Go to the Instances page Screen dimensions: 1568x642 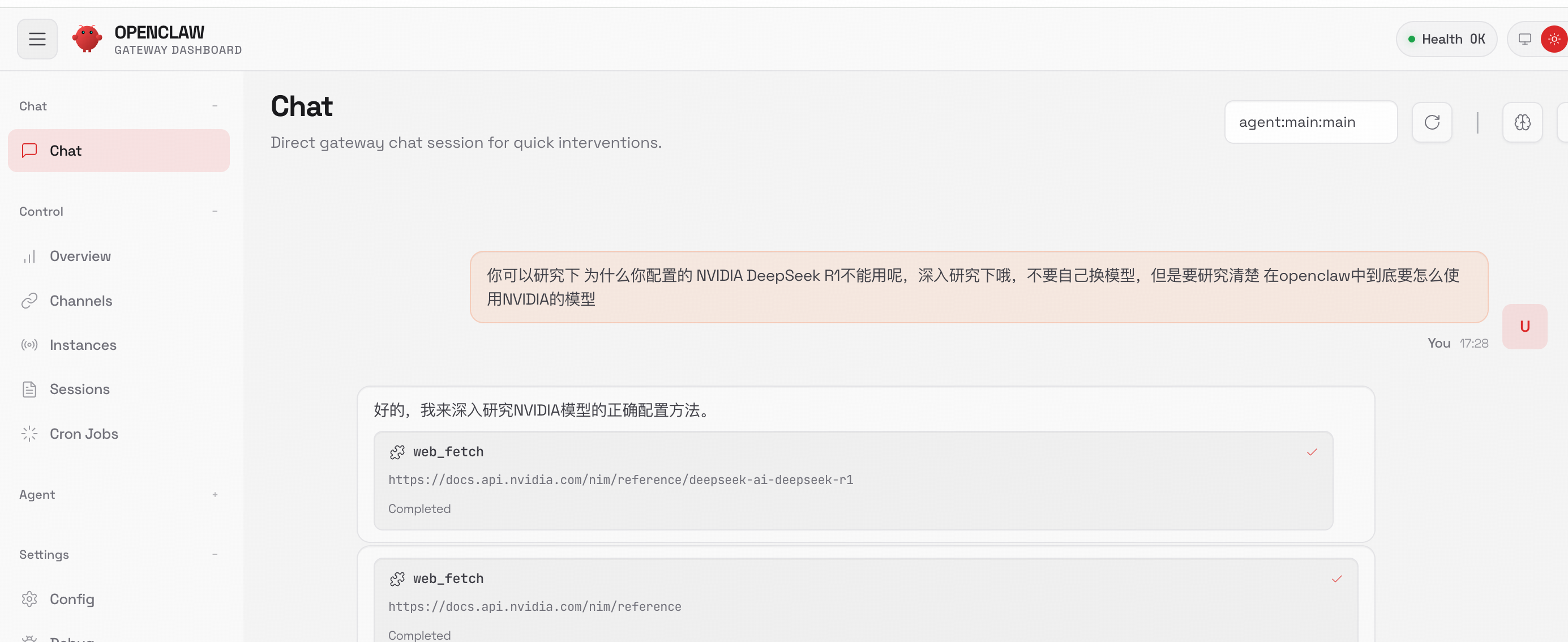click(x=82, y=345)
